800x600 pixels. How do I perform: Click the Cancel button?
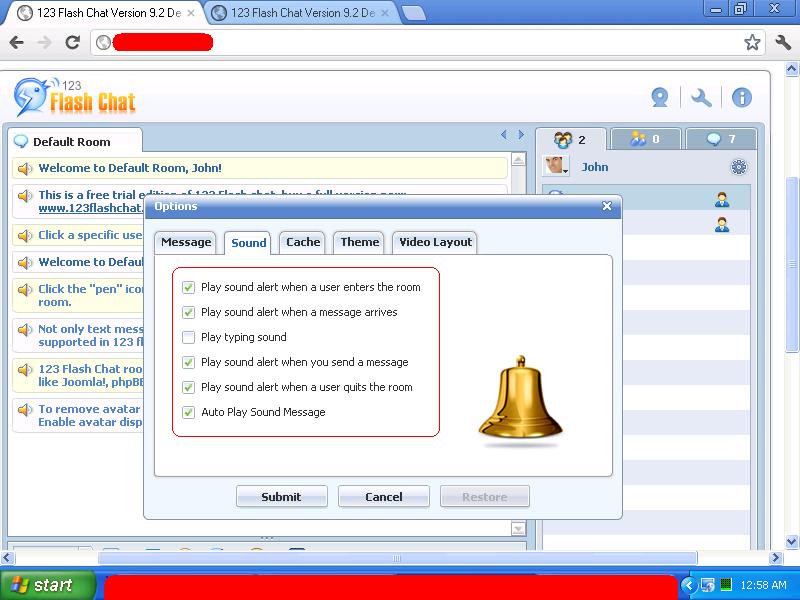pyautogui.click(x=384, y=496)
